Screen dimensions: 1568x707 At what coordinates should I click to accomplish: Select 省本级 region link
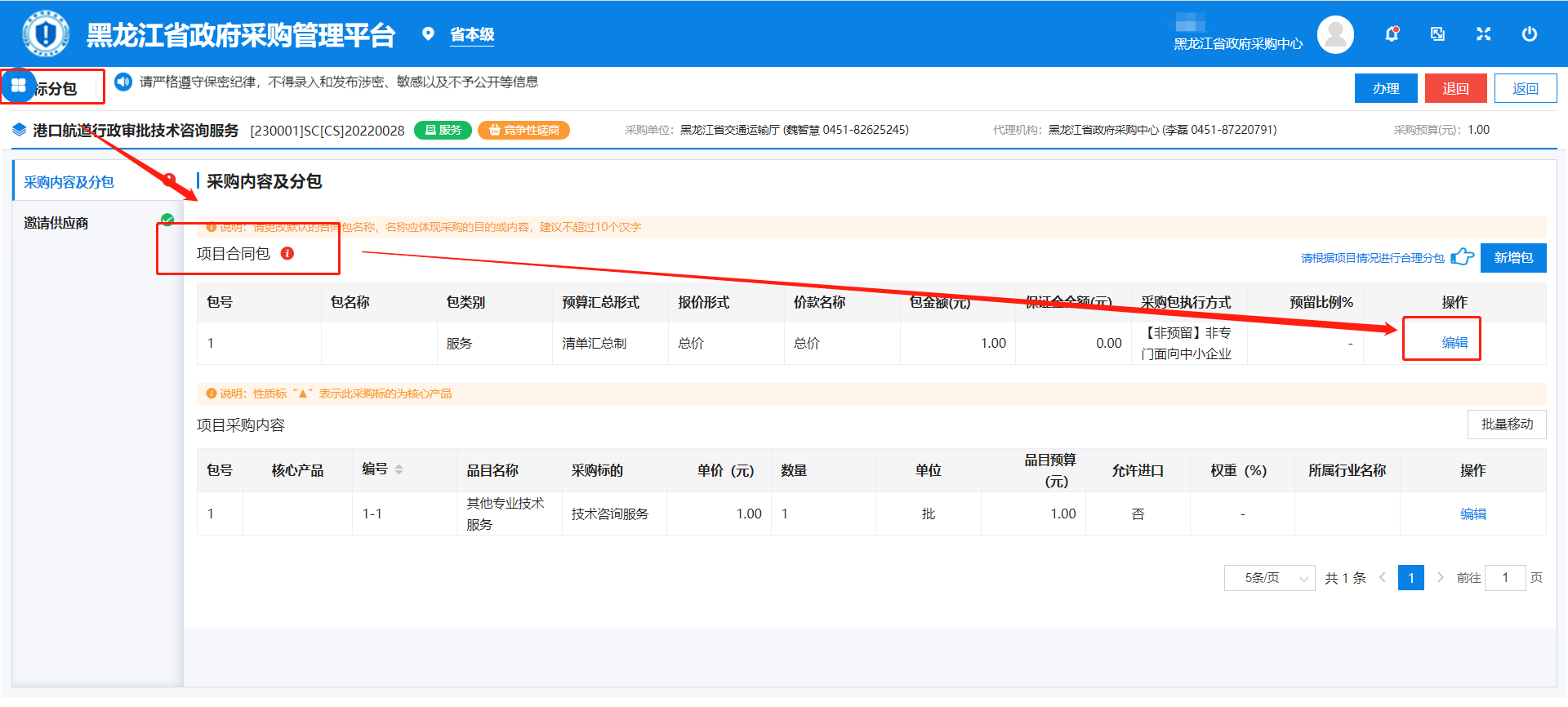pyautogui.click(x=472, y=34)
